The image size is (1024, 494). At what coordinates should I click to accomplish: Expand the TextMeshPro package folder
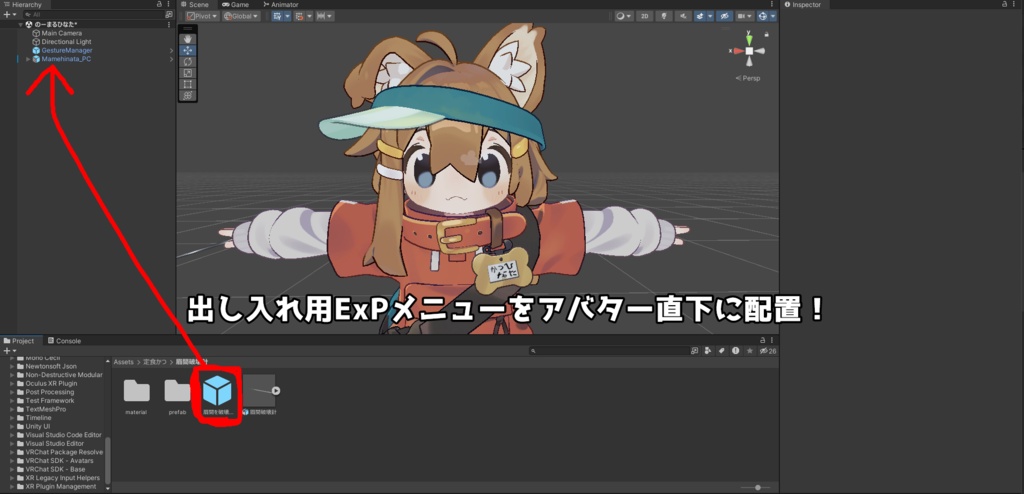tap(12, 409)
